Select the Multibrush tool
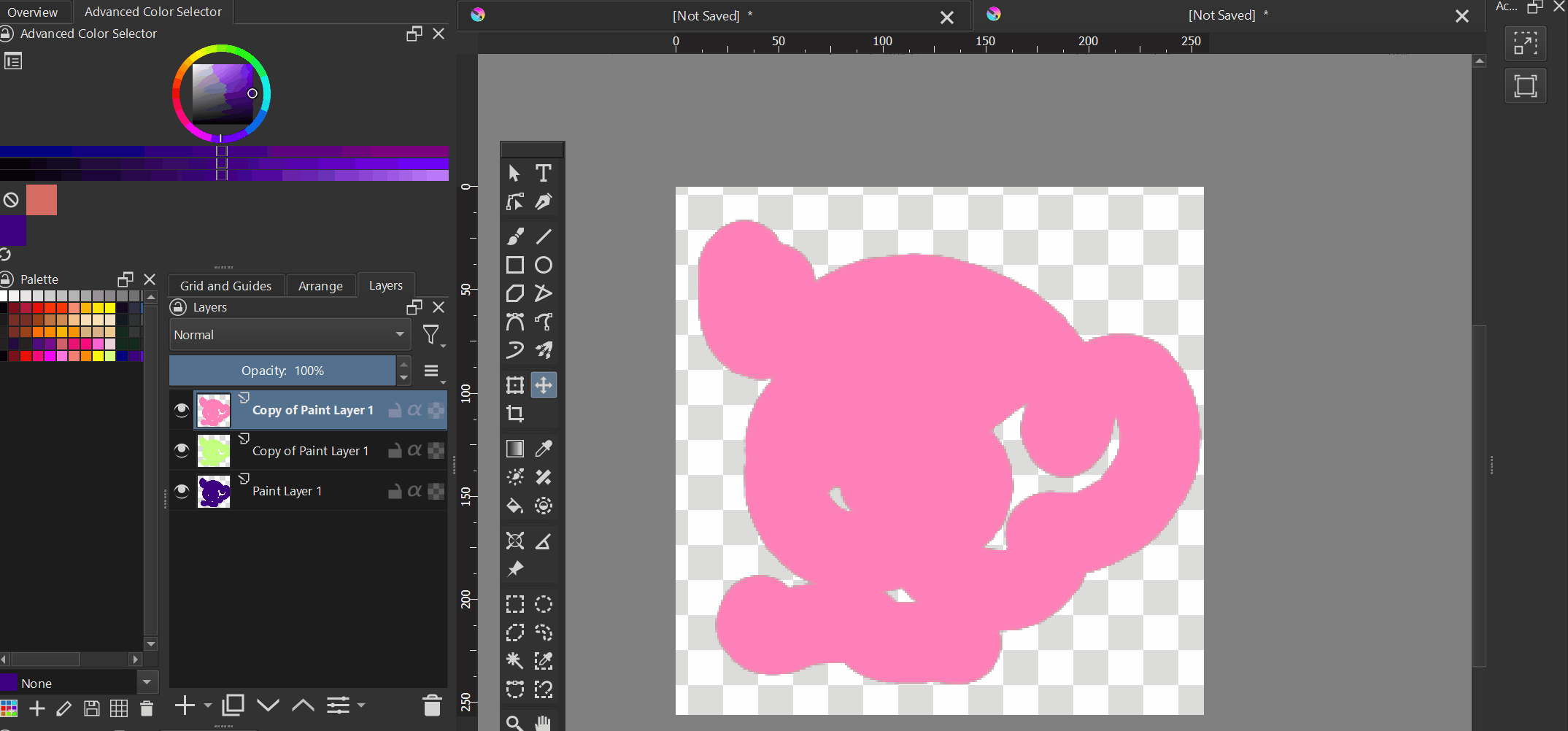Image resolution: width=1568 pixels, height=731 pixels. [544, 350]
